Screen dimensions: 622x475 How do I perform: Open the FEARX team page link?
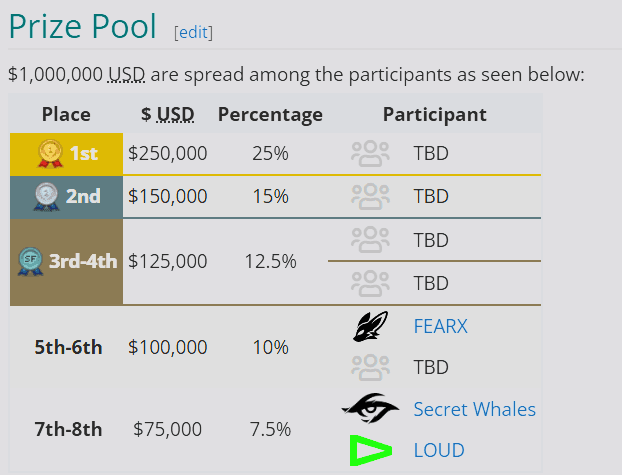click(440, 326)
